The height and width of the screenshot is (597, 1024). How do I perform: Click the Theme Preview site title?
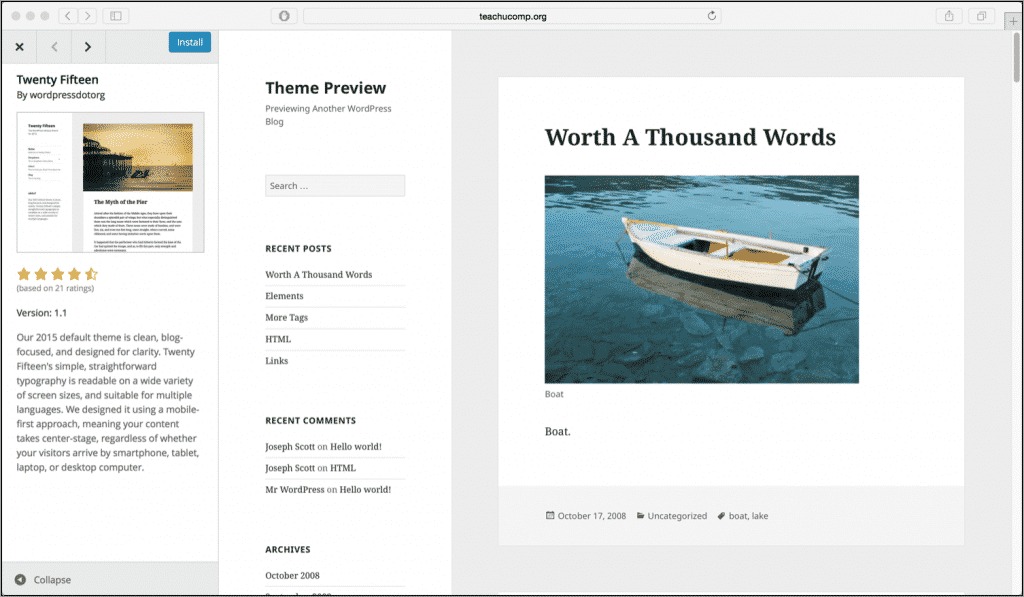325,88
